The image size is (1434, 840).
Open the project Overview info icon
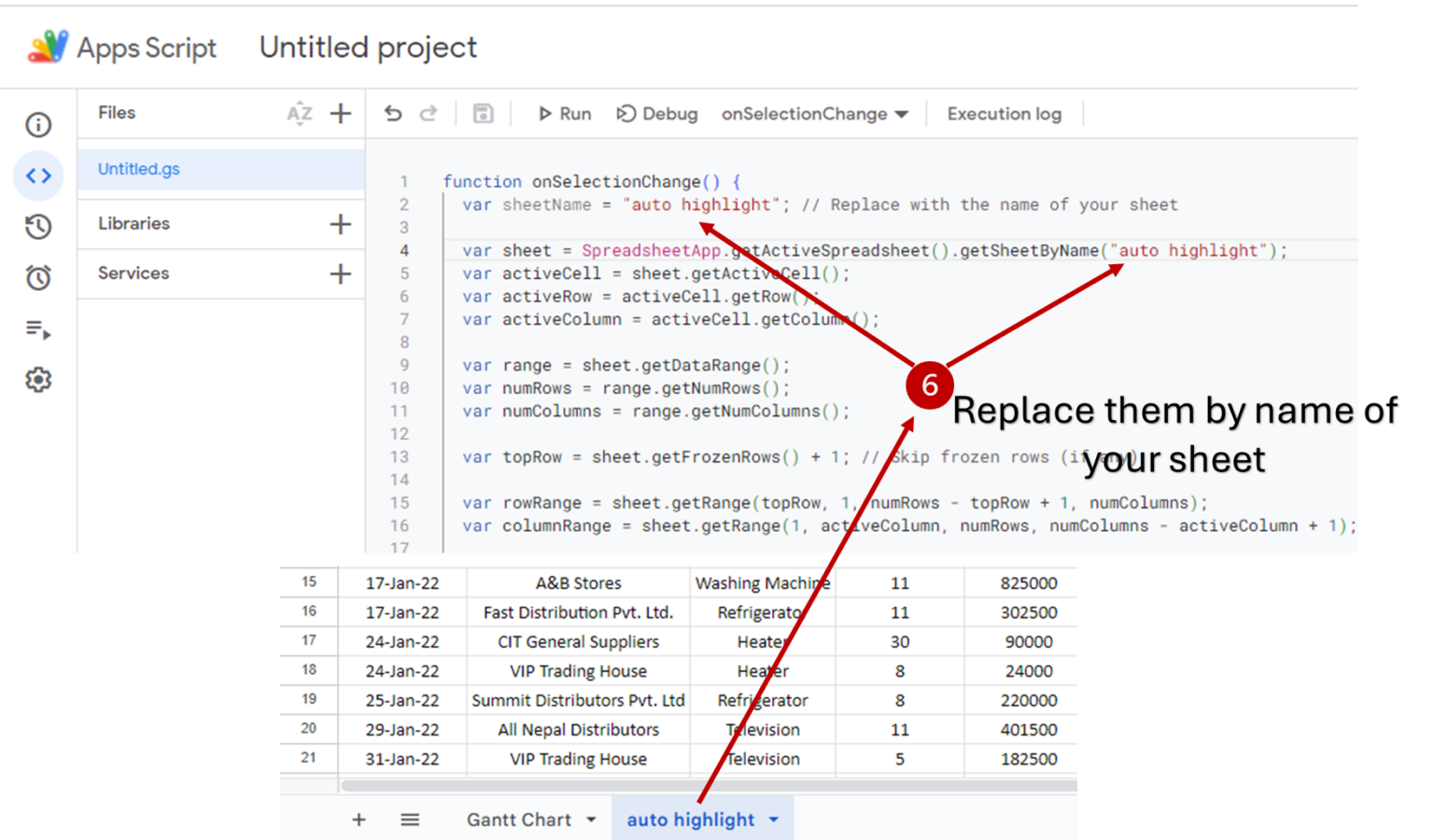click(x=38, y=125)
